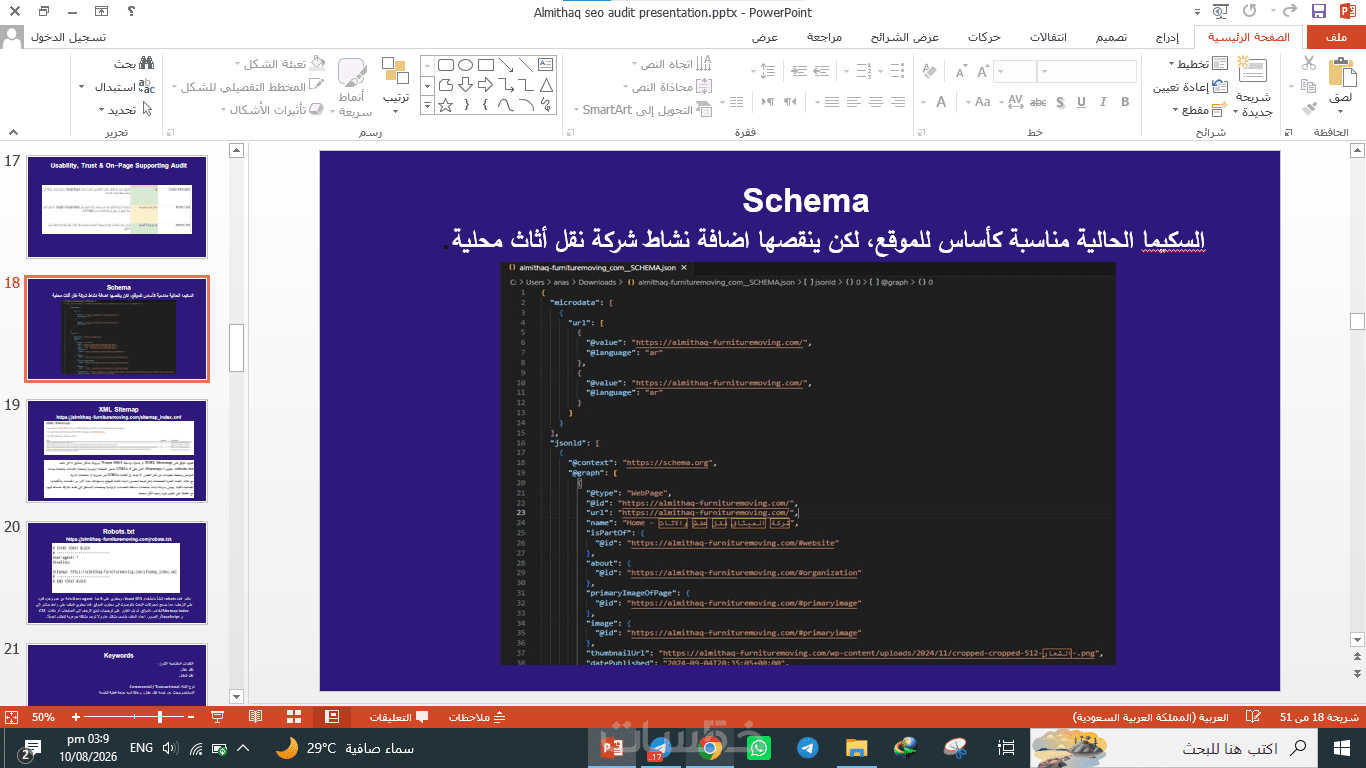1366x768 pixels.
Task: Open التعليقات (Comments) from status bar
Action: click(399, 717)
